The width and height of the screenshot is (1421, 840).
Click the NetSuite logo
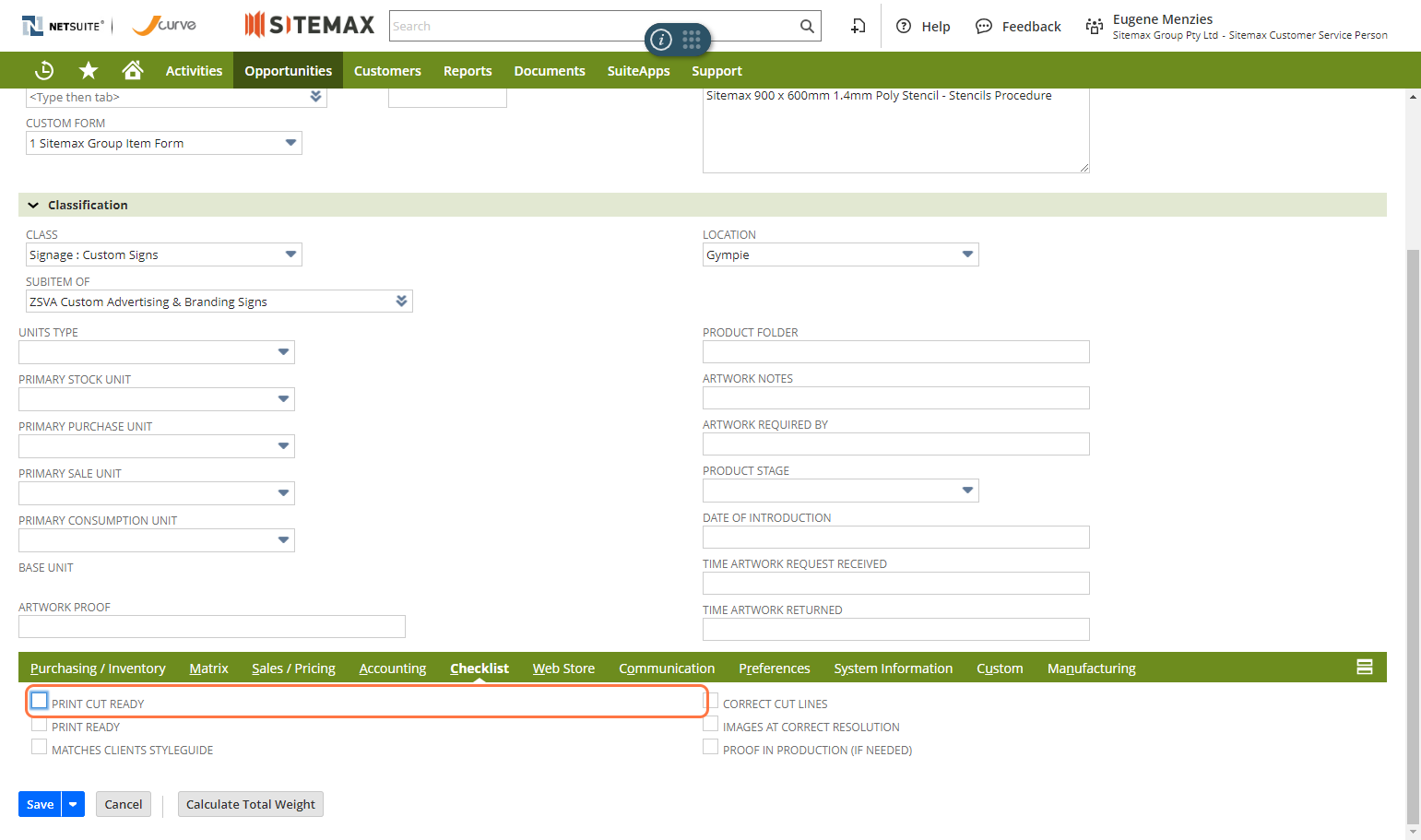63,26
